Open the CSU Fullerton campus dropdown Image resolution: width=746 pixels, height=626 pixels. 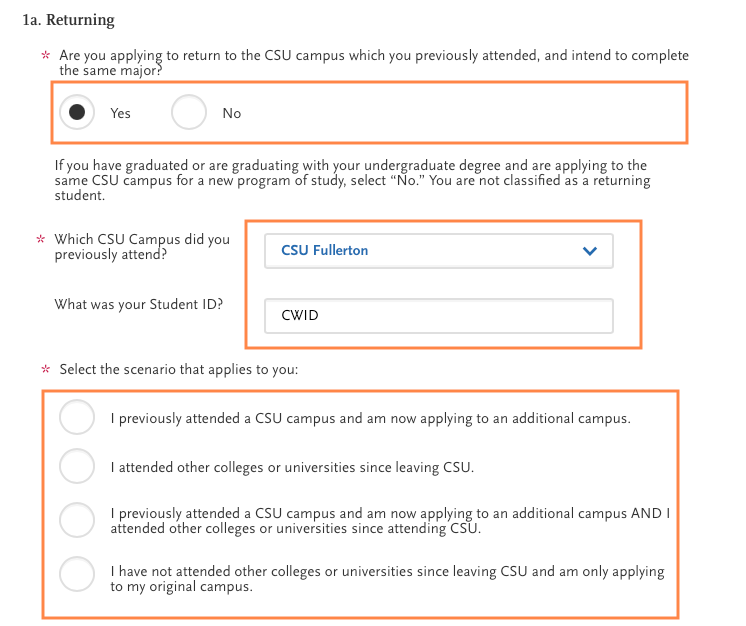(x=438, y=251)
